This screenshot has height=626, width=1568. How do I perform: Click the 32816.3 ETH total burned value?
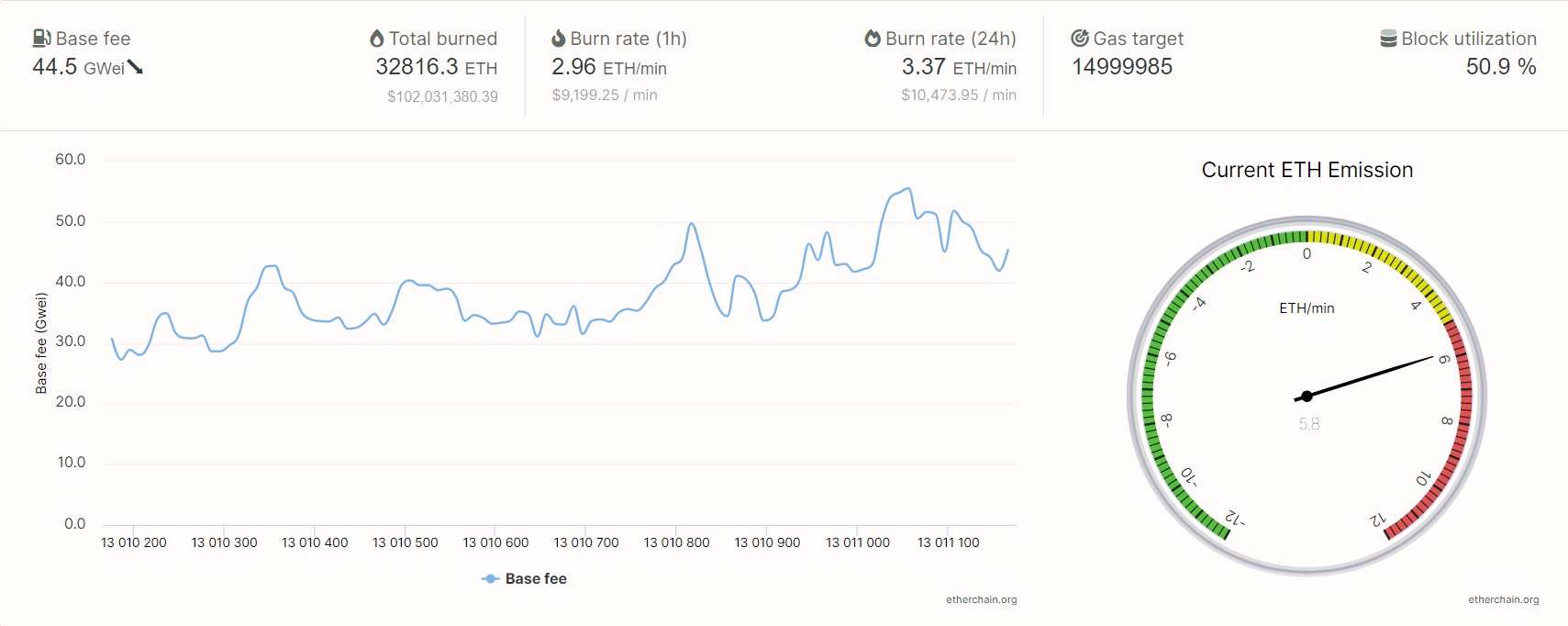436,67
